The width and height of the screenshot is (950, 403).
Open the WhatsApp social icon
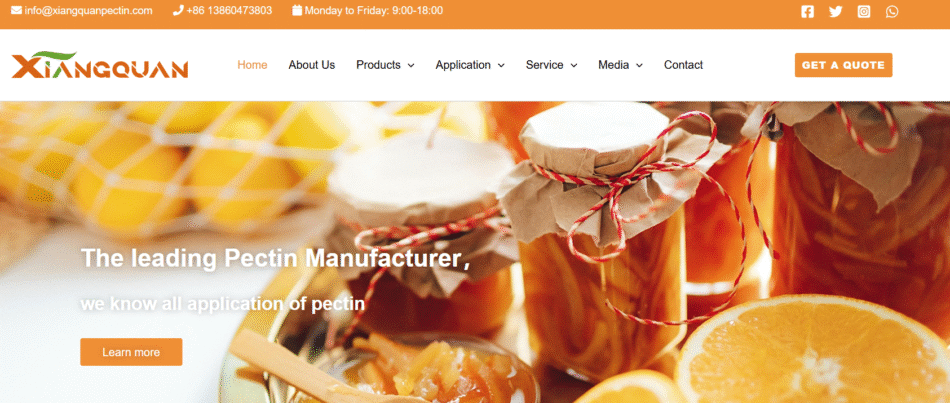pos(892,12)
